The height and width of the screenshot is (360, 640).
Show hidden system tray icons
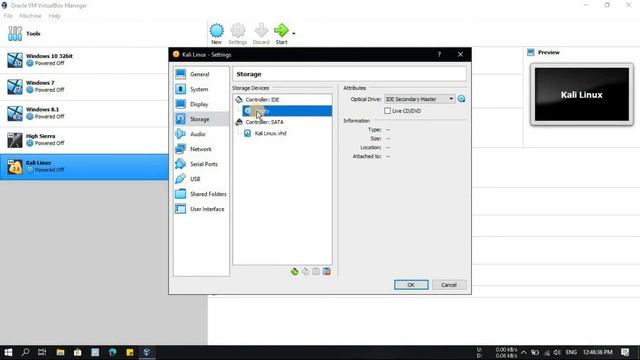pyautogui.click(x=524, y=352)
